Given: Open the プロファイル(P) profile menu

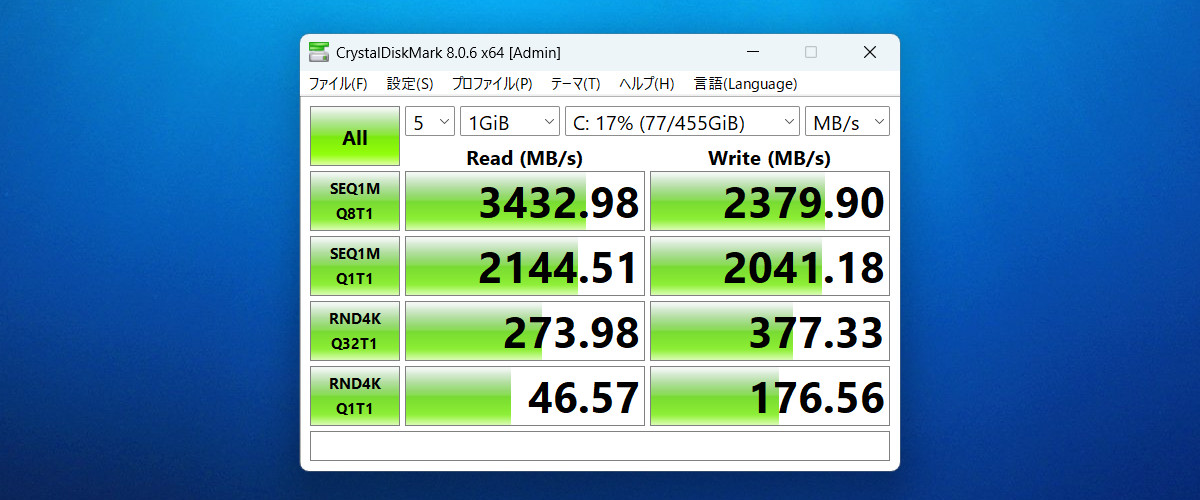Looking at the screenshot, I should point(492,84).
